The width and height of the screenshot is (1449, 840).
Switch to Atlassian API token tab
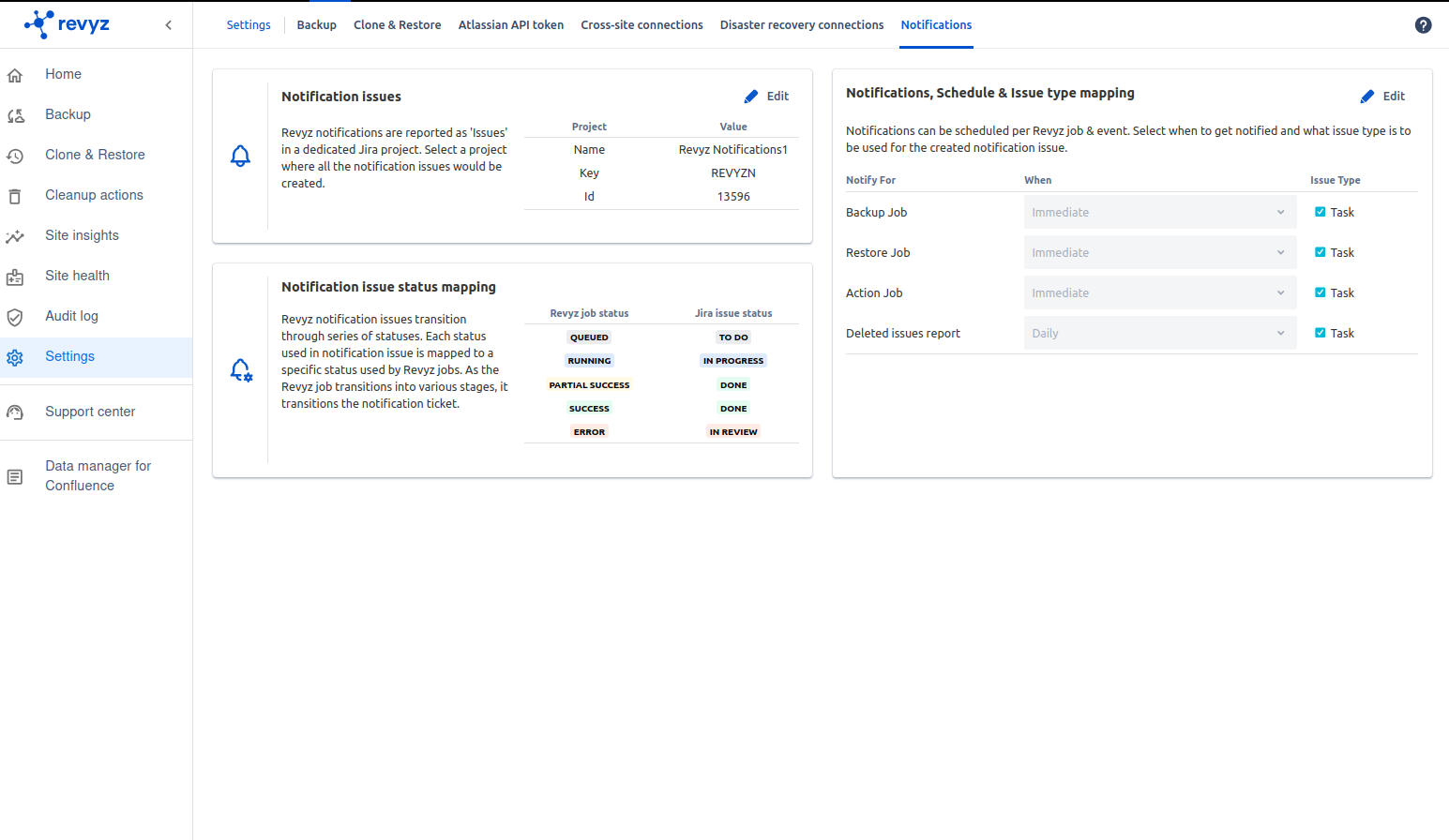pos(510,25)
